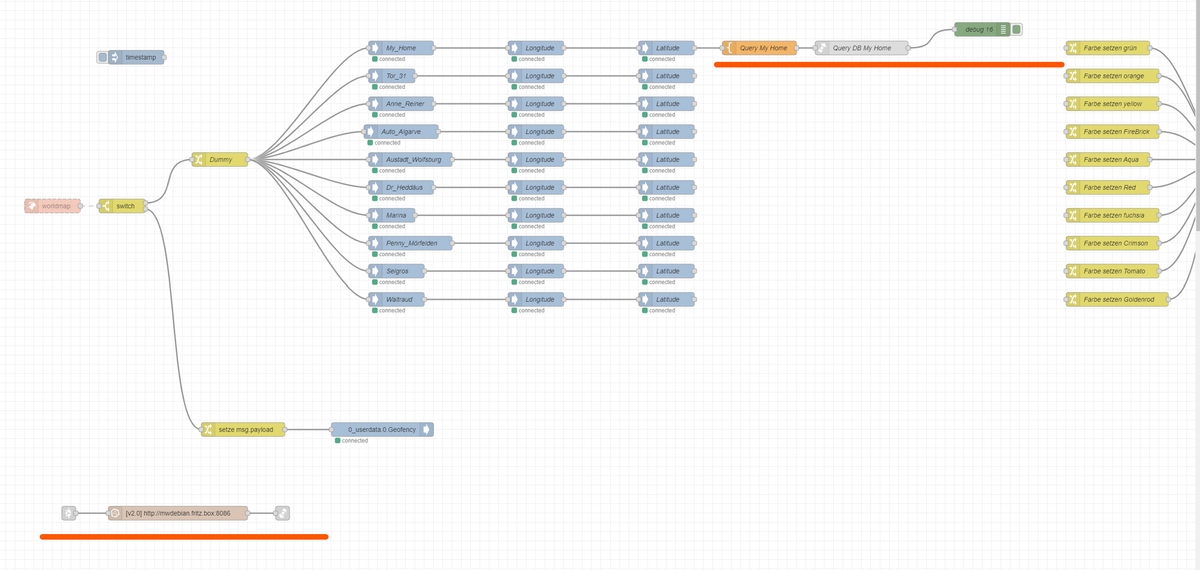Screen dimensions: 1200x570
Task: Click the Selgros node arrow icon
Action: pyautogui.click(x=375, y=272)
